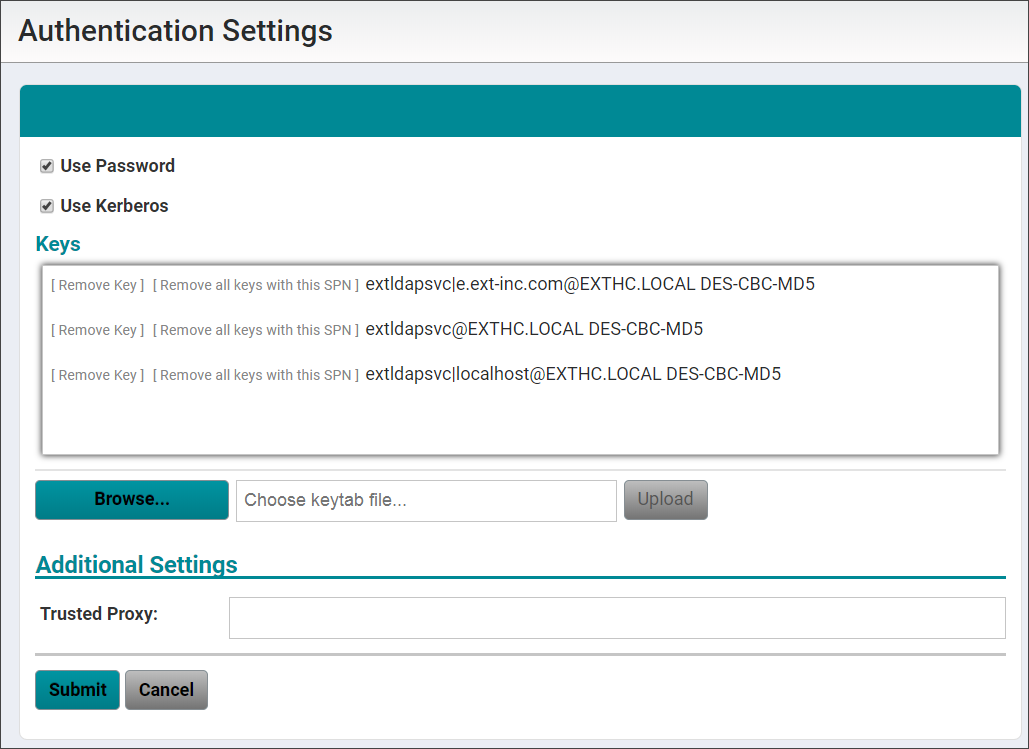Submit the authentication settings
This screenshot has width=1029, height=749.
click(x=77, y=689)
